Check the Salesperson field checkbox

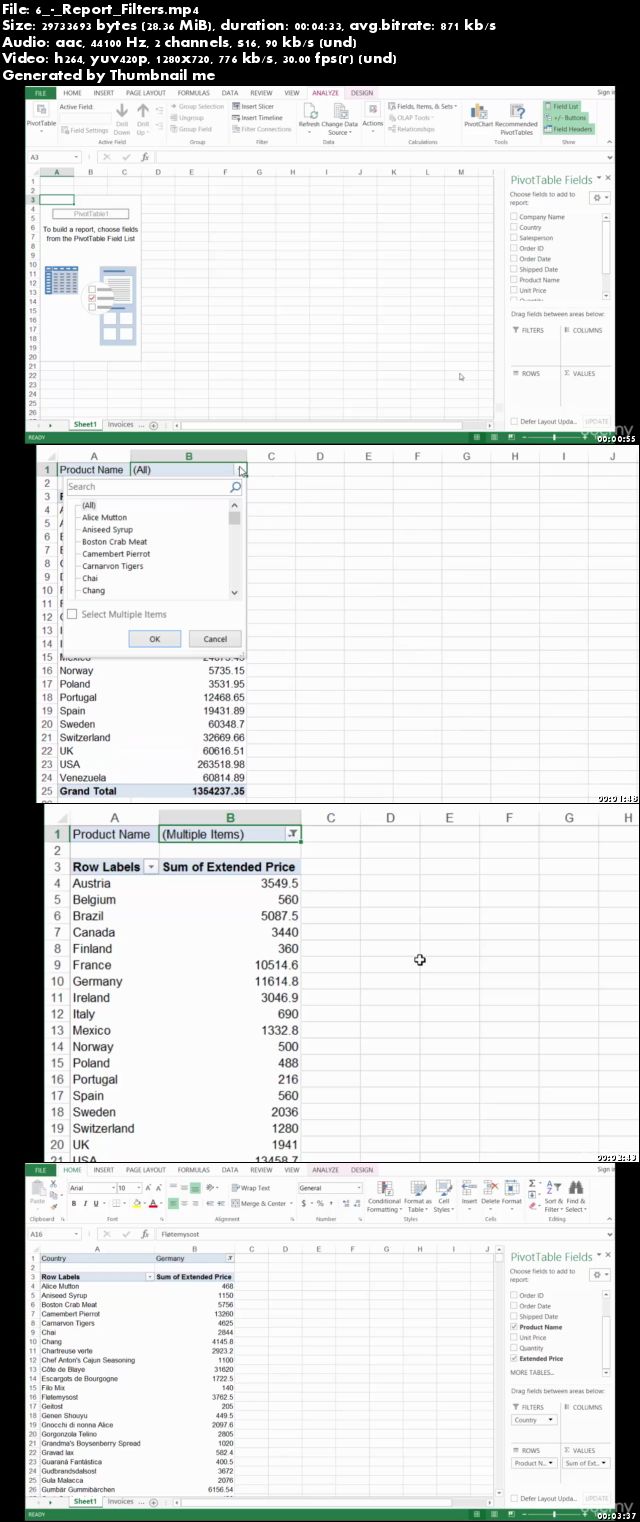tap(514, 238)
